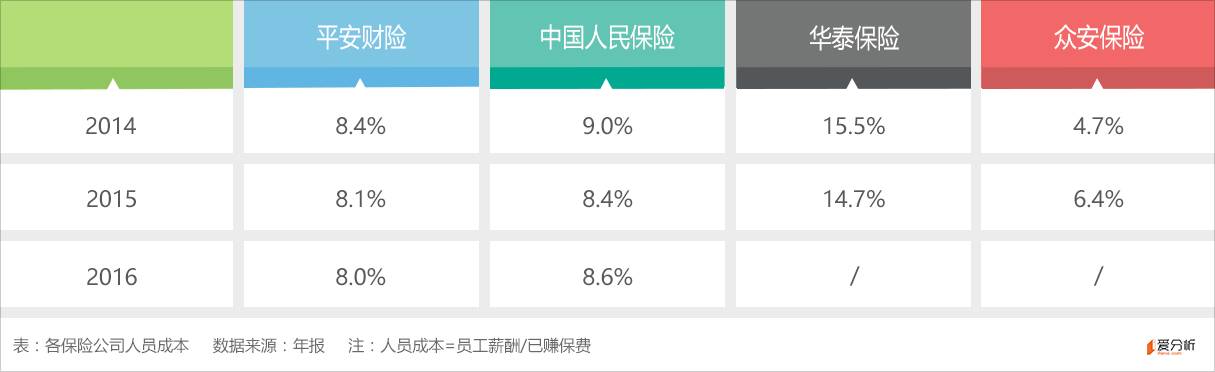Viewport: 1215px width, 372px height.
Task: Click the 8.4% cell for 平安财险 2014
Action: (x=361, y=126)
